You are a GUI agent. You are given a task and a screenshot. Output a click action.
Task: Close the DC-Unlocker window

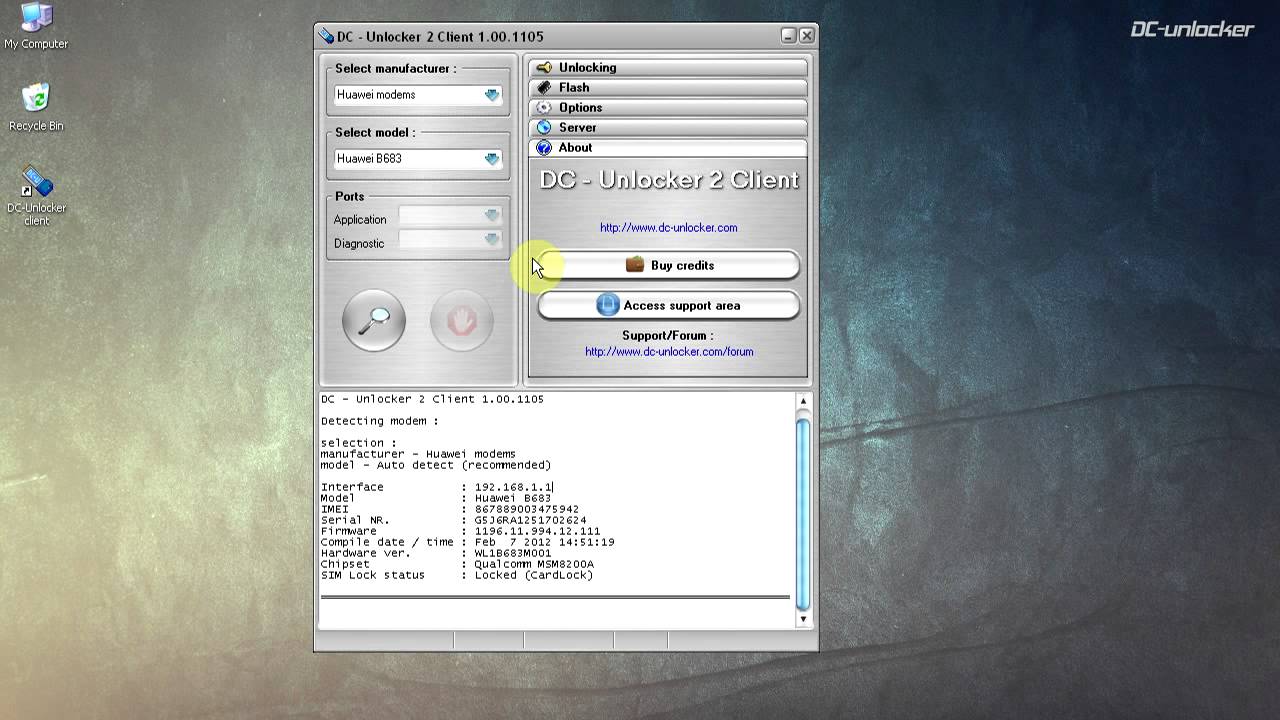point(807,36)
